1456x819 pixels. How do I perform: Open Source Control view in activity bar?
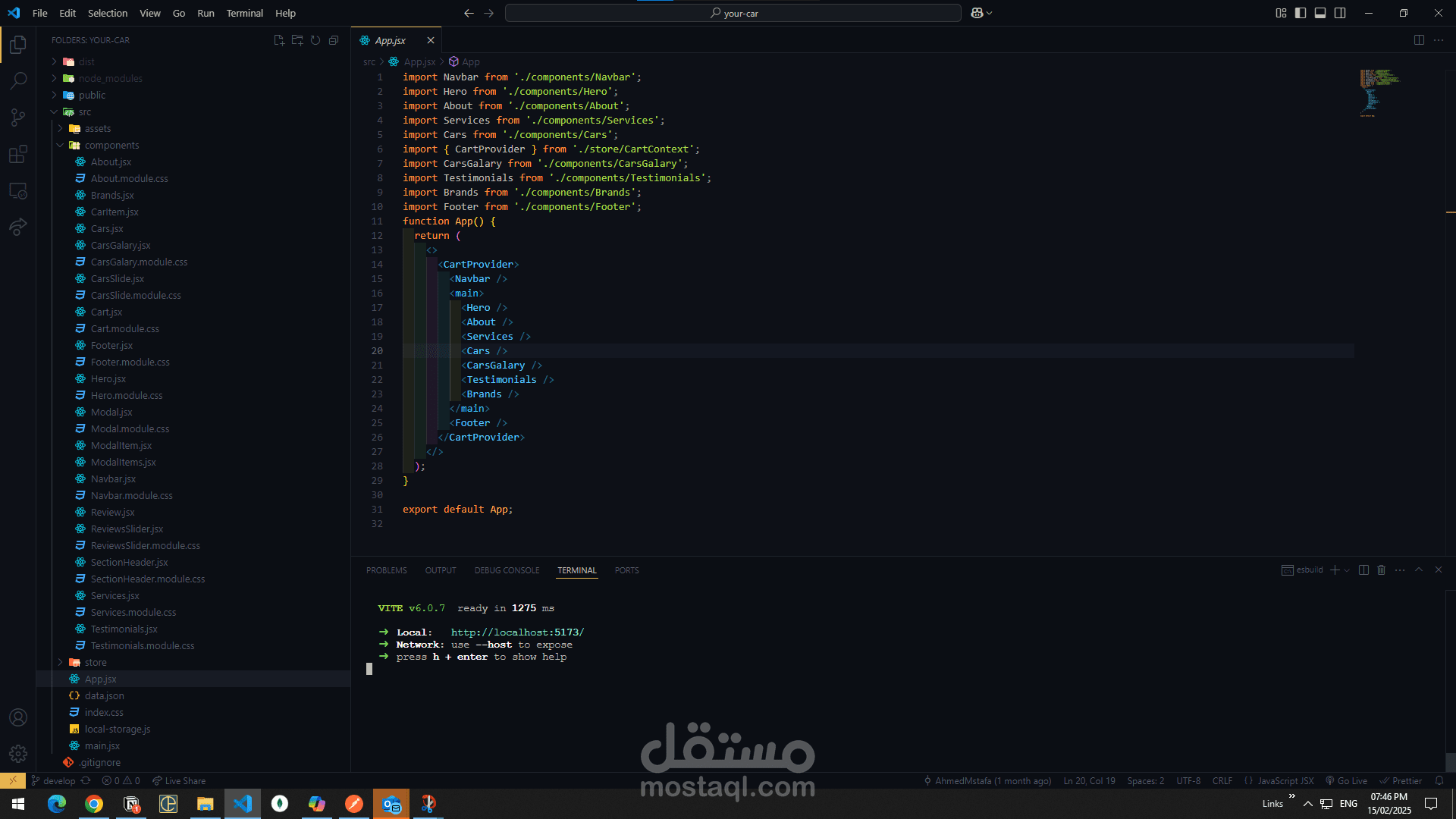pyautogui.click(x=18, y=118)
